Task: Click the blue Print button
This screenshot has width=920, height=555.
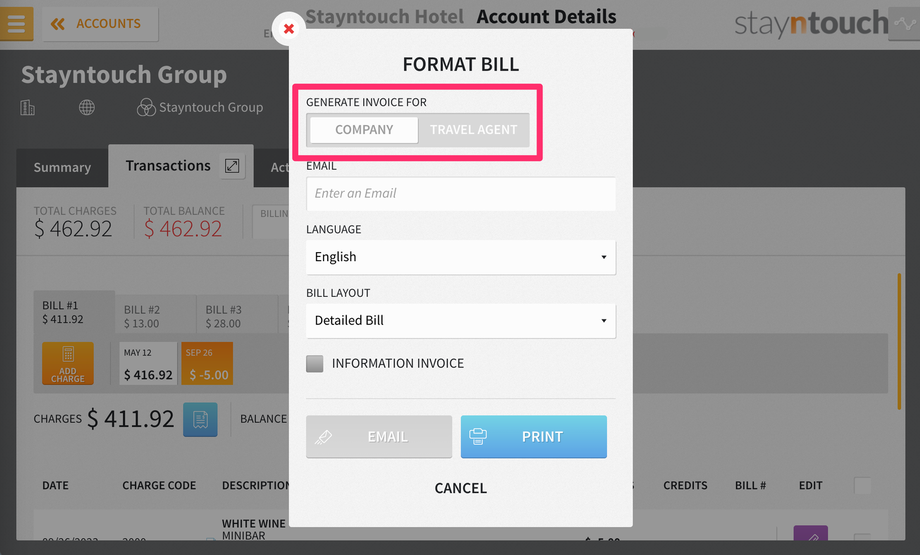Action: tap(533, 436)
